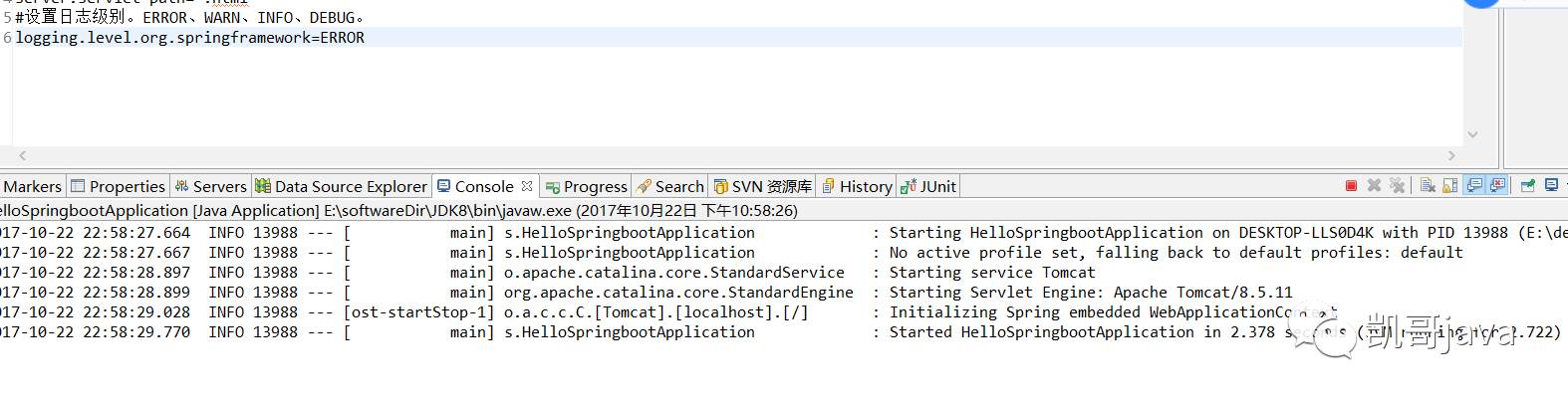The height and width of the screenshot is (405, 1568).
Task: Open the JUnit tab
Action: pyautogui.click(x=928, y=186)
